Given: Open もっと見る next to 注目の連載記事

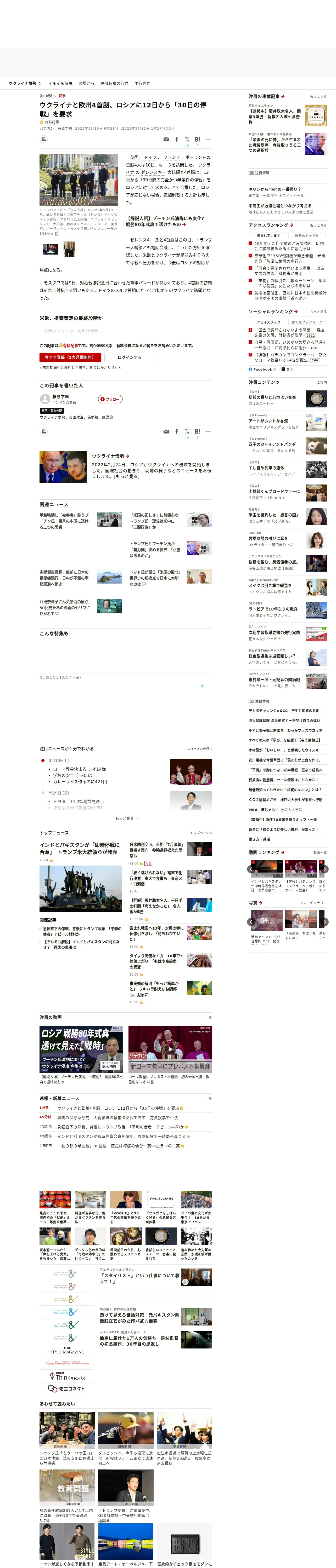Looking at the screenshot, I should click(x=318, y=96).
